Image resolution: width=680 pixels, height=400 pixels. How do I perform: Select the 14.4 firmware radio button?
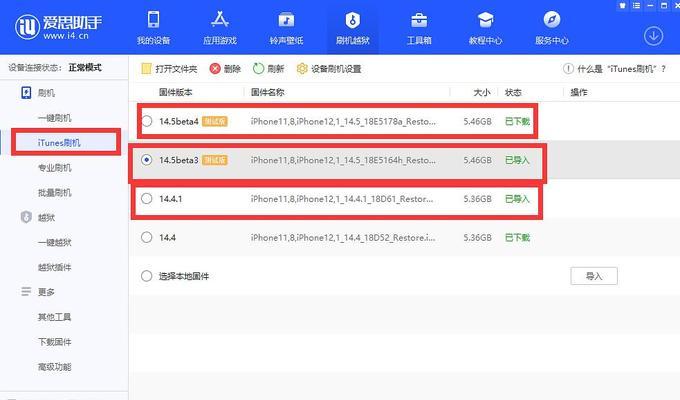pos(147,237)
